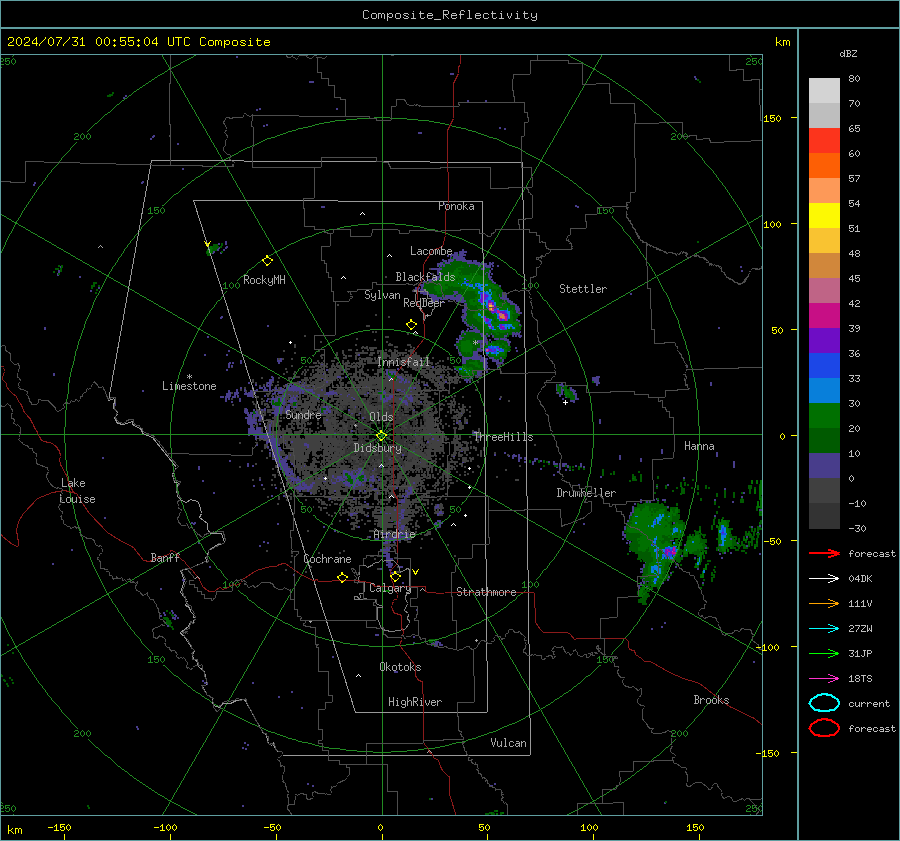
Task: Click the green 31JP arrow icon
Action: click(x=824, y=653)
